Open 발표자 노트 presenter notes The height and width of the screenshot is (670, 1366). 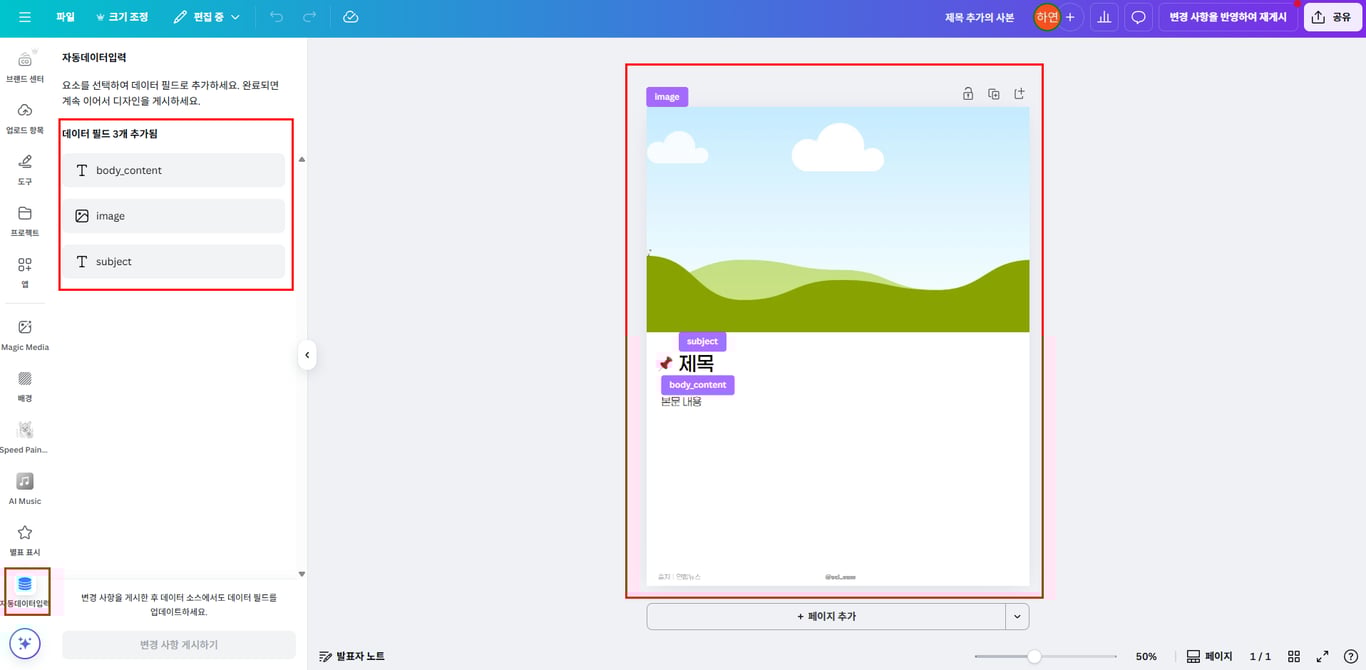(x=352, y=656)
